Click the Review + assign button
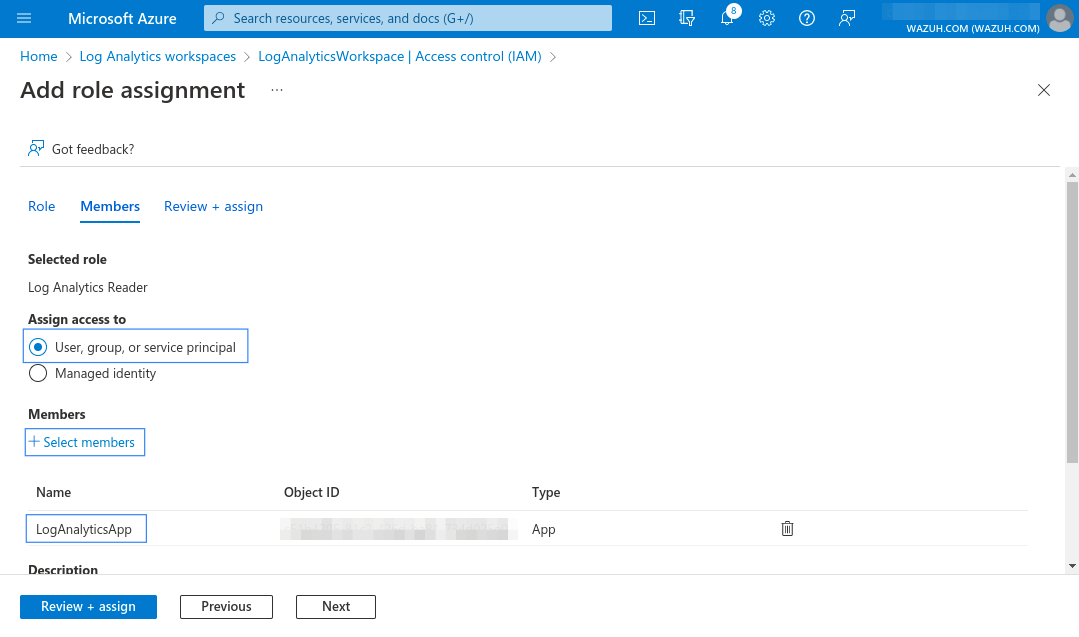Viewport: 1079px width, 637px height. [88, 607]
